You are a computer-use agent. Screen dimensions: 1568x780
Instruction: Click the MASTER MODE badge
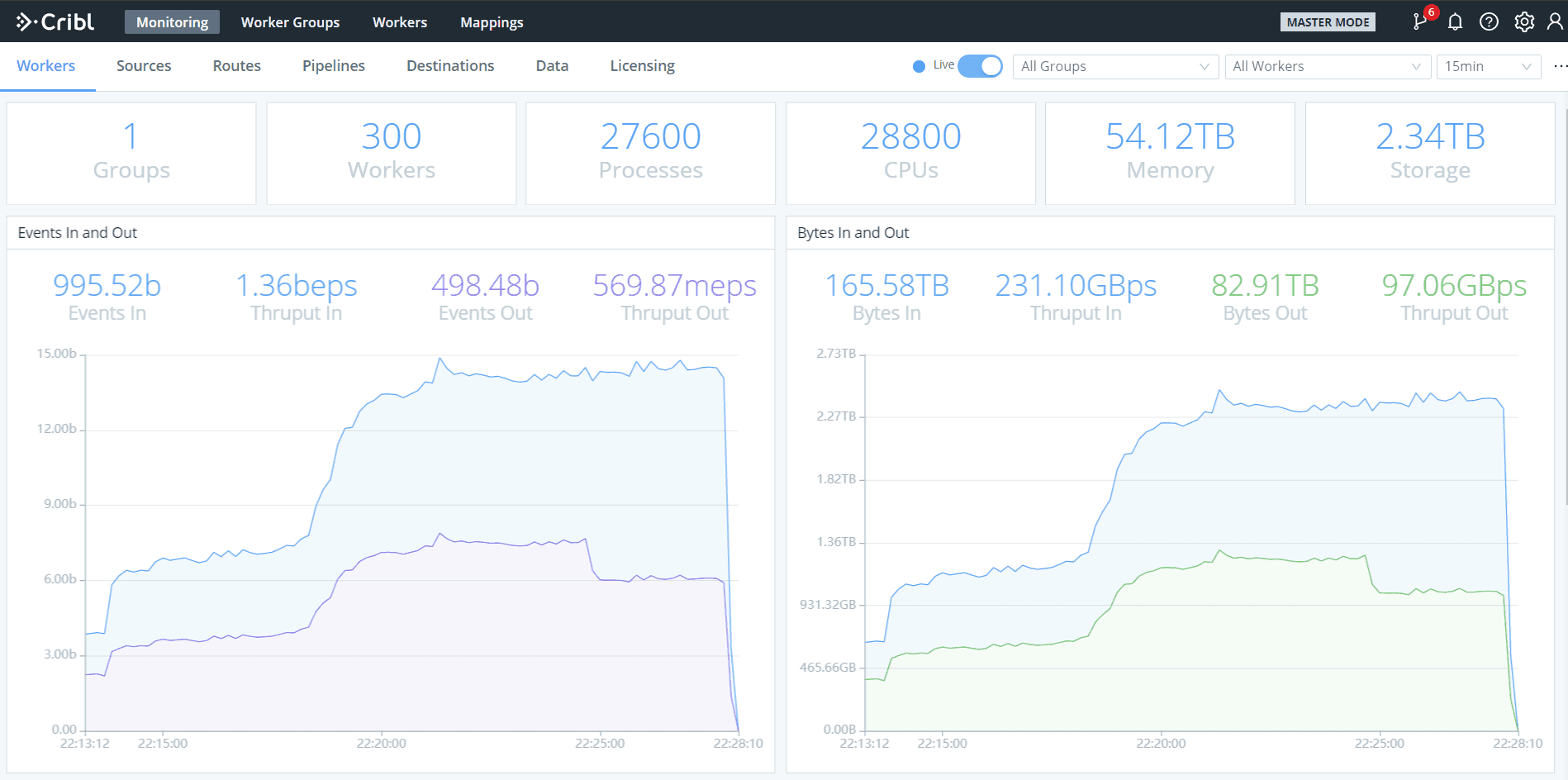point(1328,22)
